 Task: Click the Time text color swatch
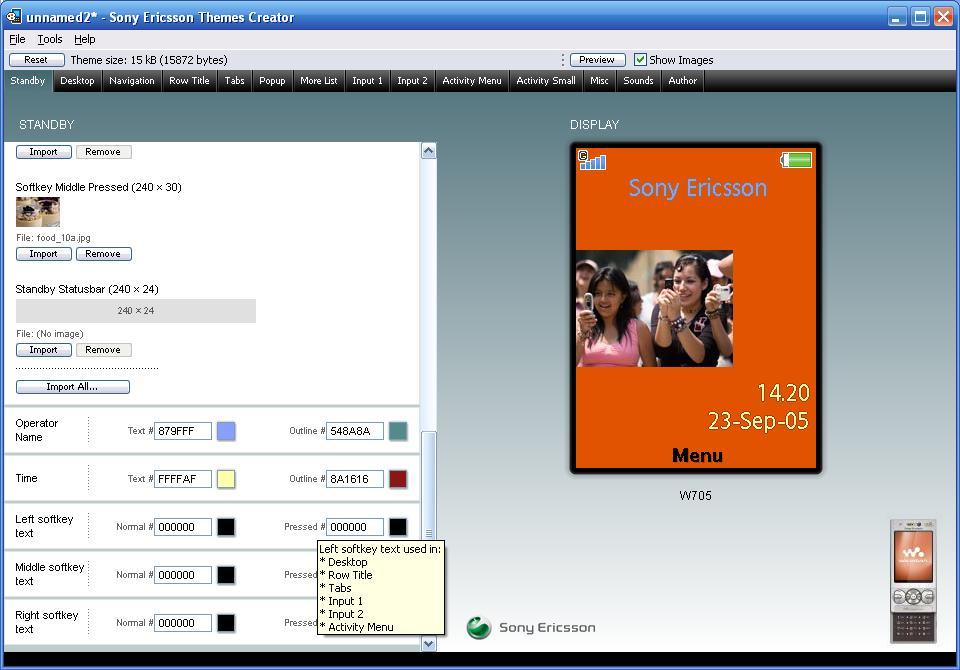tap(226, 479)
